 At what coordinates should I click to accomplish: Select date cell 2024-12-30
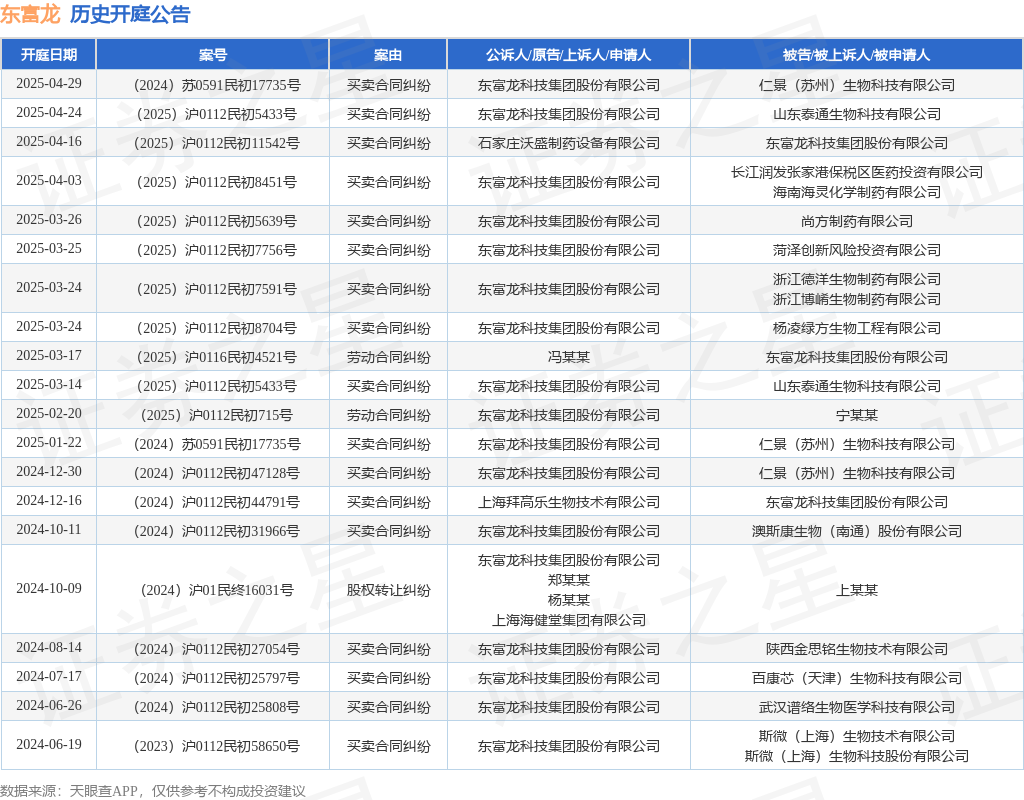[x=49, y=472]
